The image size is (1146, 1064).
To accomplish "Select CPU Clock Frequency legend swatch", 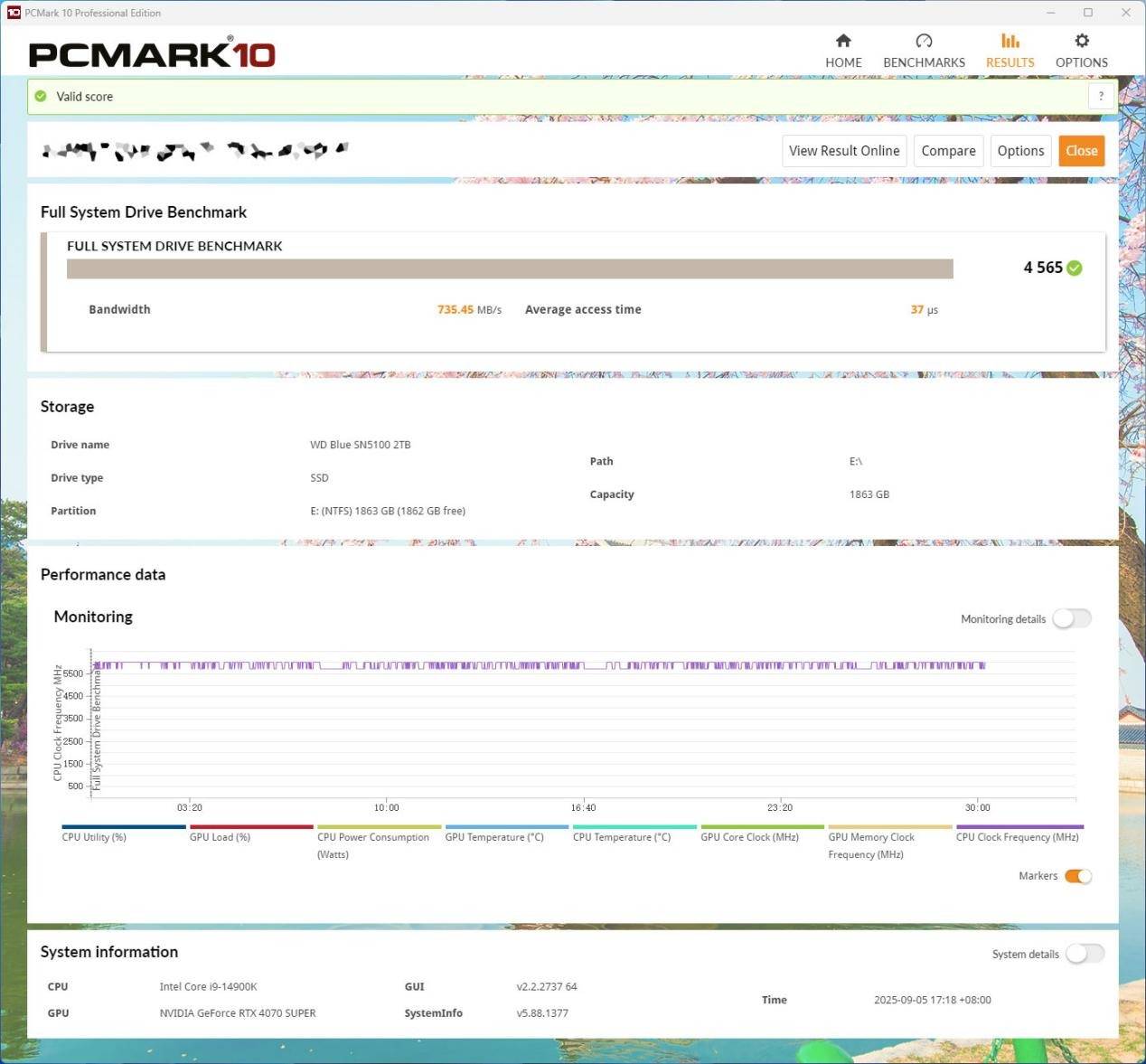I will (1019, 826).
